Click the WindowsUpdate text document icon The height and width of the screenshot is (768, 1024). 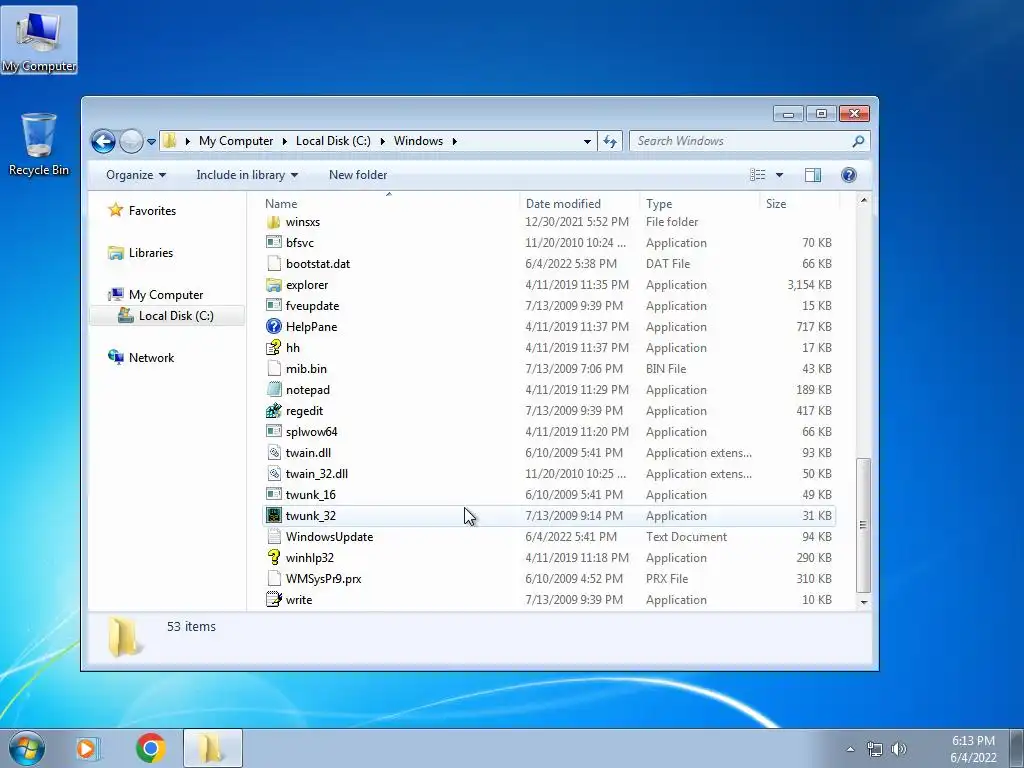pos(274,537)
